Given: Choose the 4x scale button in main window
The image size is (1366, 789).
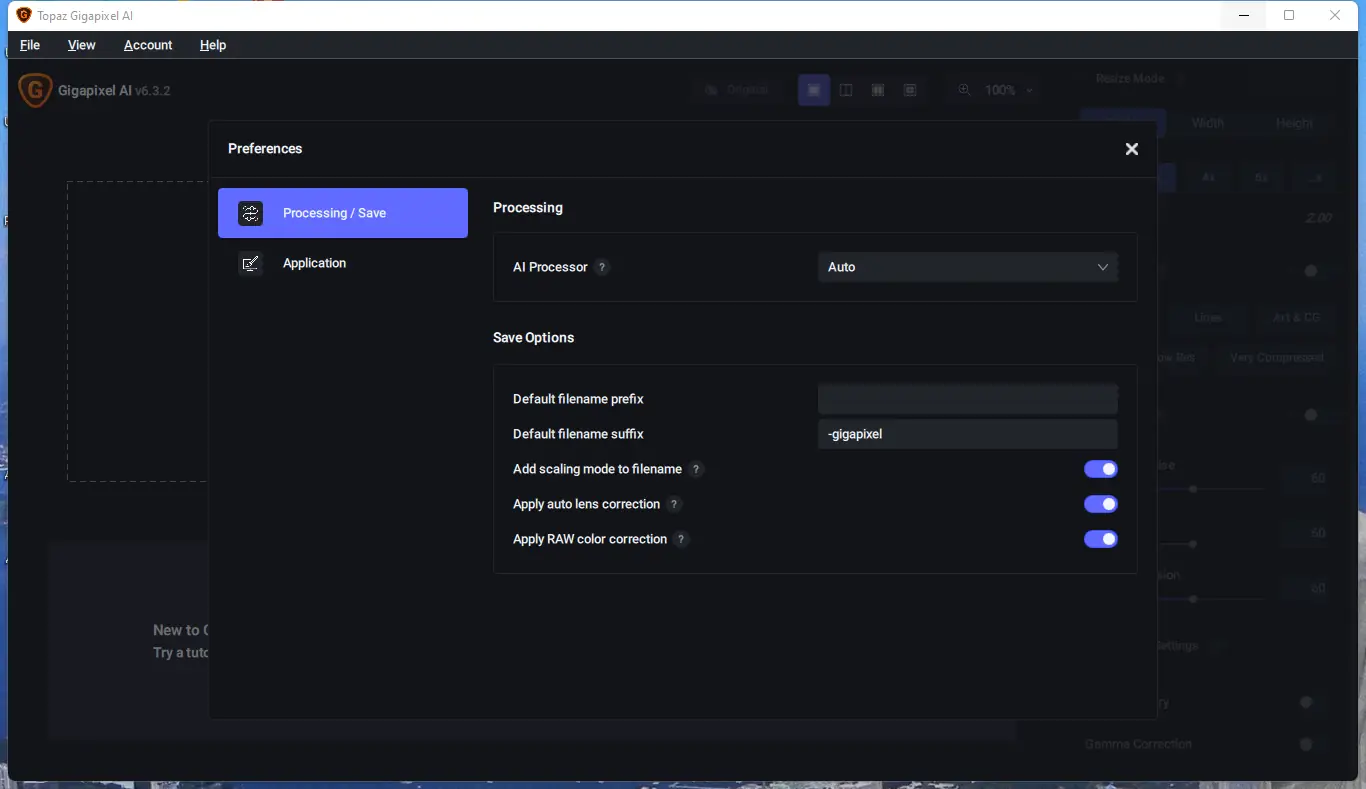Looking at the screenshot, I should coord(1208,177).
